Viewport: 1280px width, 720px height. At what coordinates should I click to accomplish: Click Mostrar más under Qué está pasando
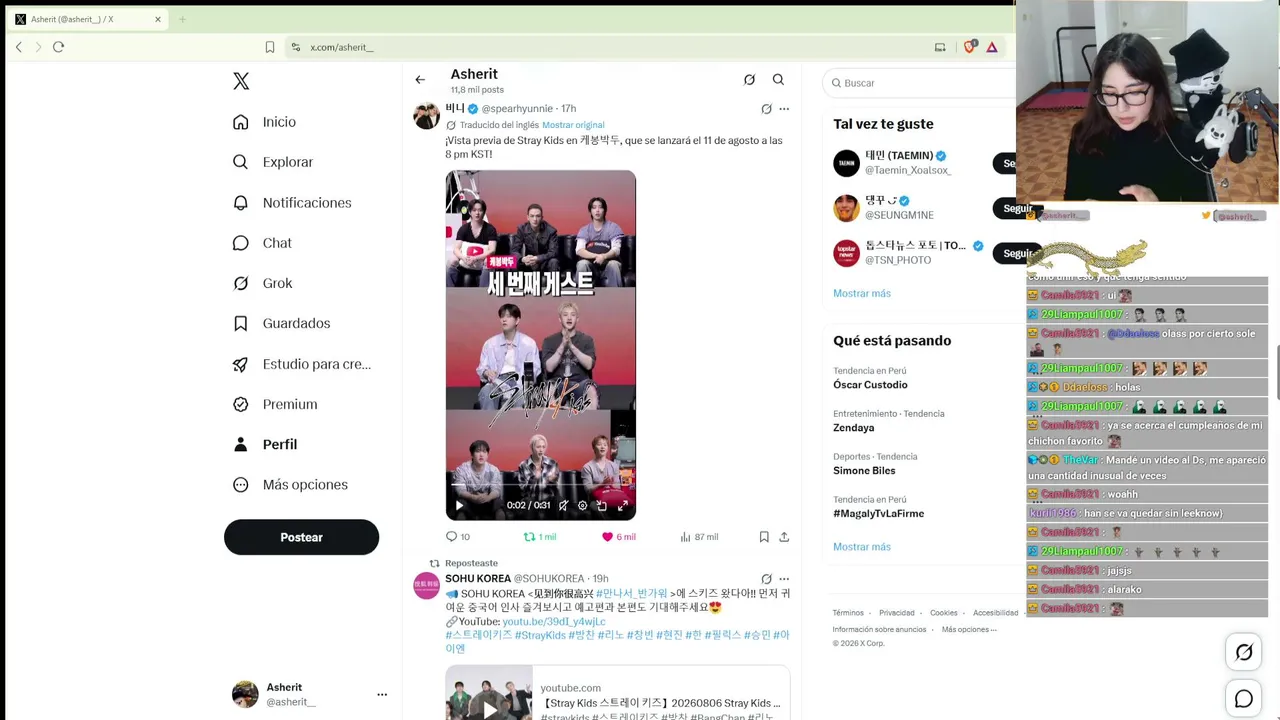click(x=861, y=547)
